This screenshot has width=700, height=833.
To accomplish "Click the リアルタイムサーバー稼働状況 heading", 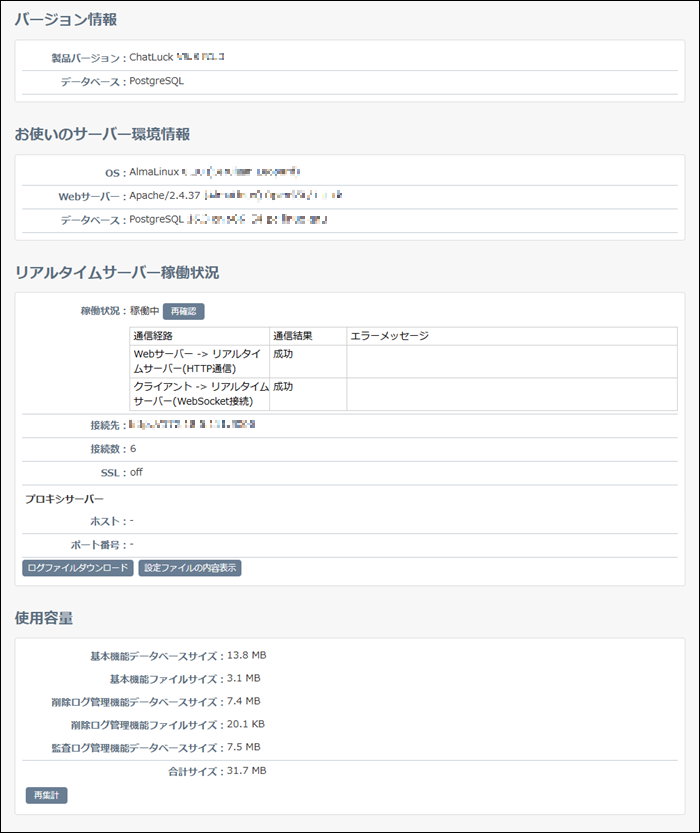I will pyautogui.click(x=116, y=272).
